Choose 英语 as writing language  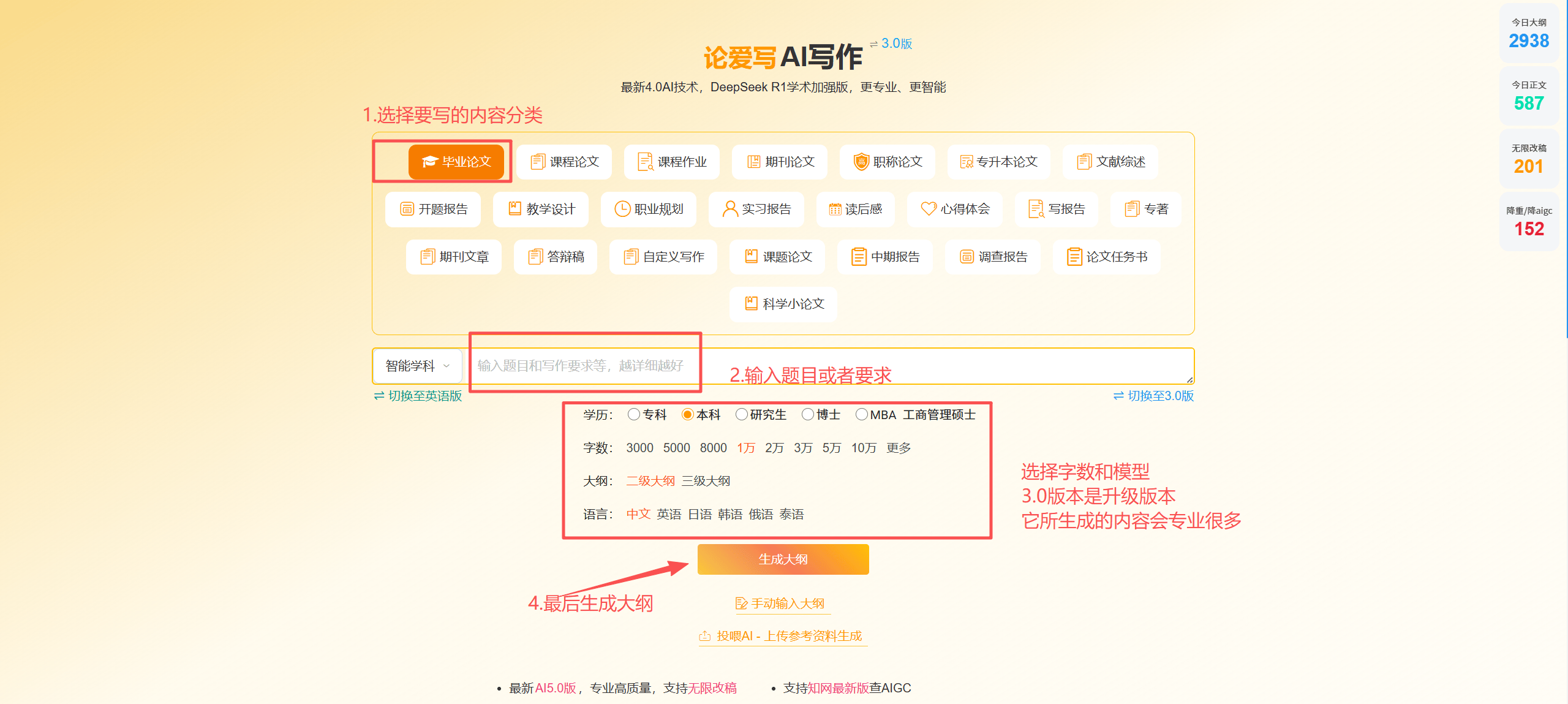click(x=669, y=514)
